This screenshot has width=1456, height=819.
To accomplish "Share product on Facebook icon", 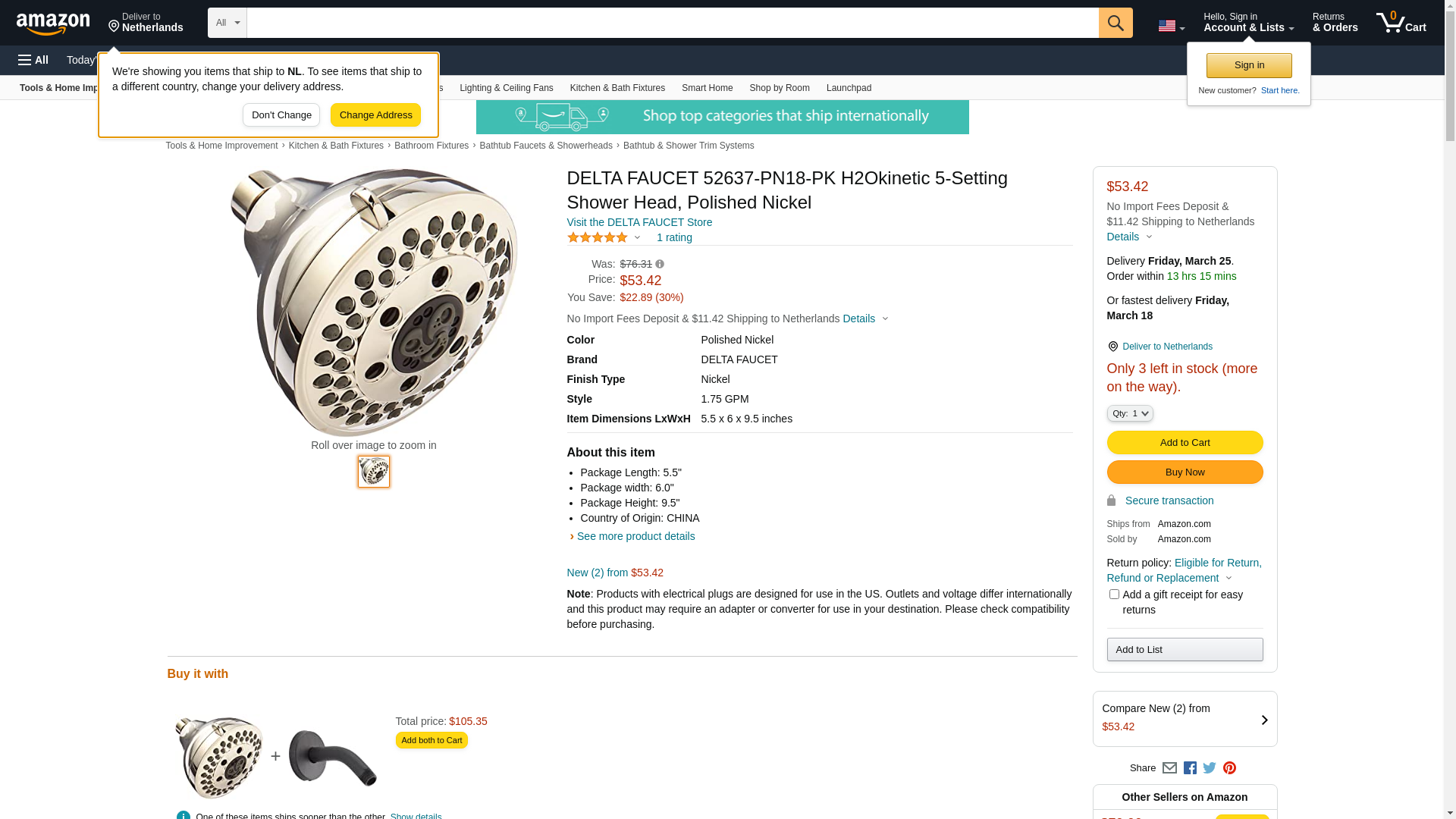I will [1190, 768].
